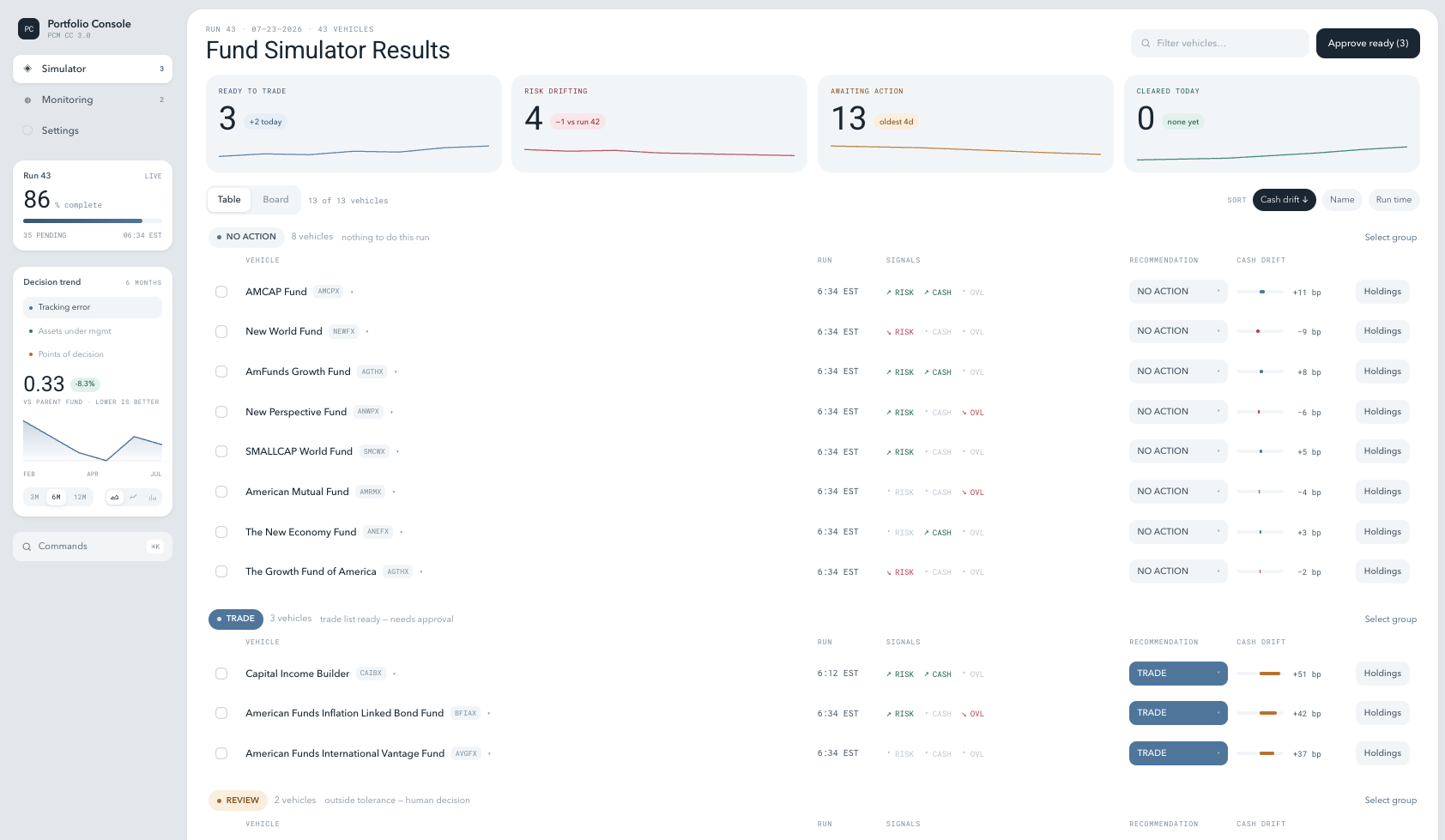Click the ⌘K shortcut badge
The width and height of the screenshot is (1445, 840).
(155, 547)
